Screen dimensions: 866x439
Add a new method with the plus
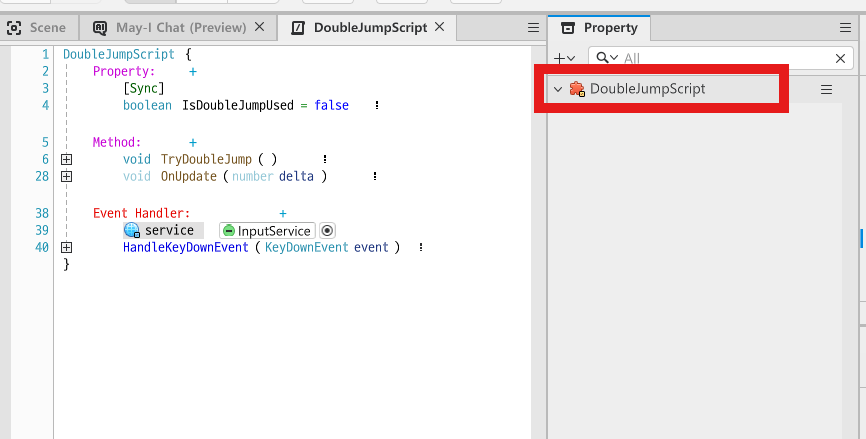tap(193, 142)
